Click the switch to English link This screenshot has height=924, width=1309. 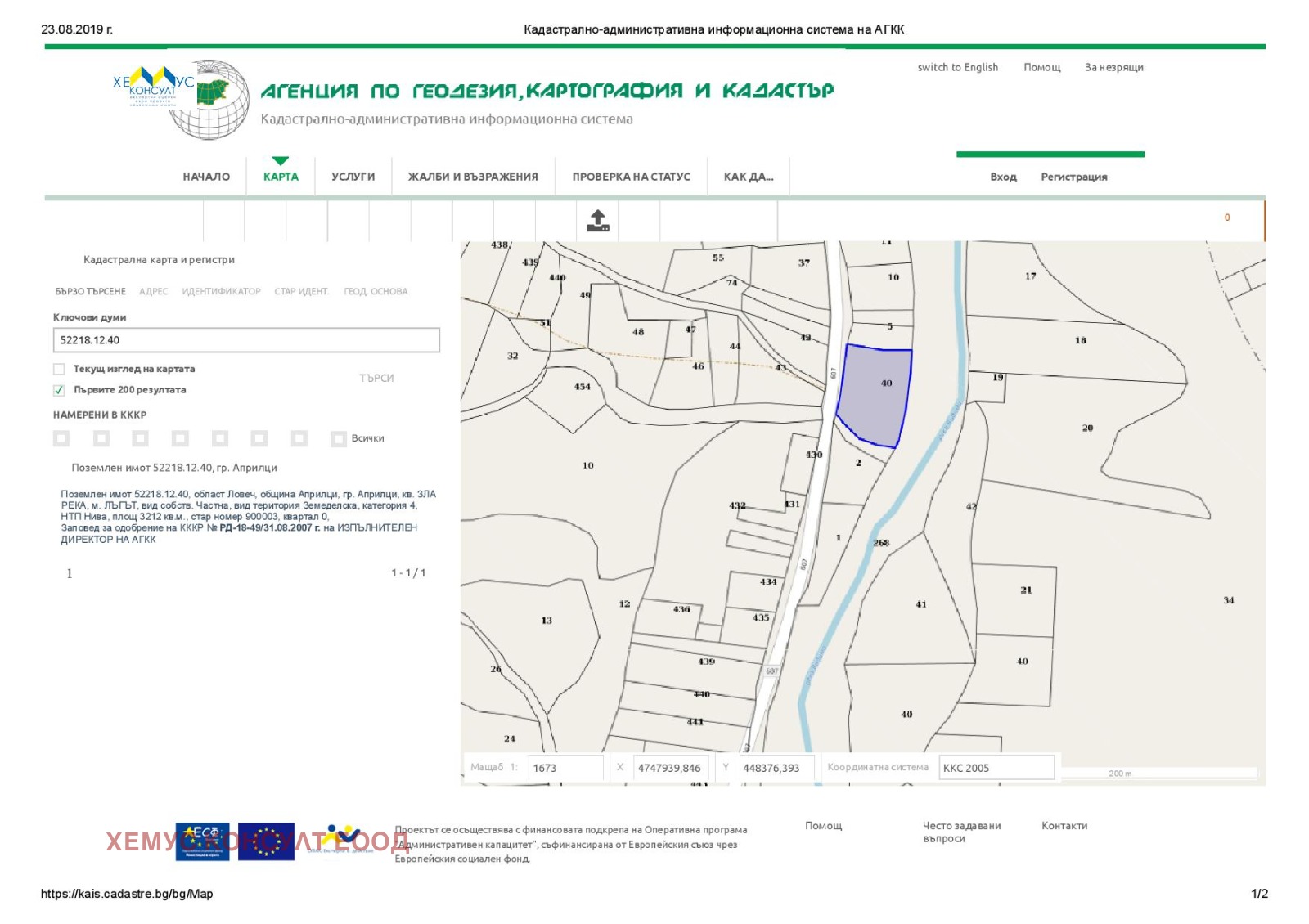(x=957, y=68)
